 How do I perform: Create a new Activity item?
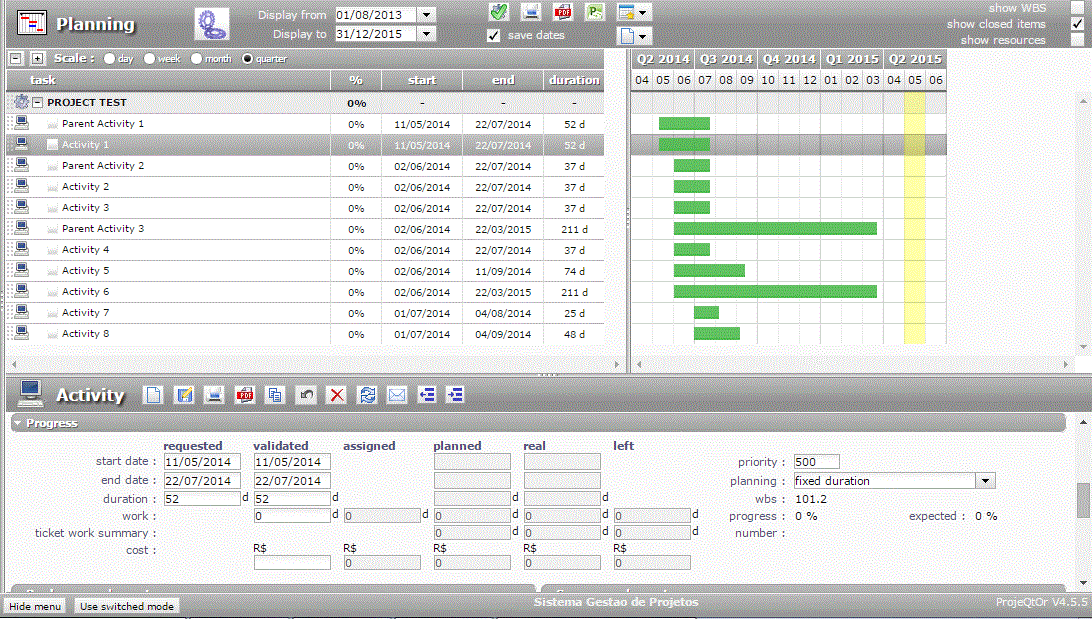153,395
